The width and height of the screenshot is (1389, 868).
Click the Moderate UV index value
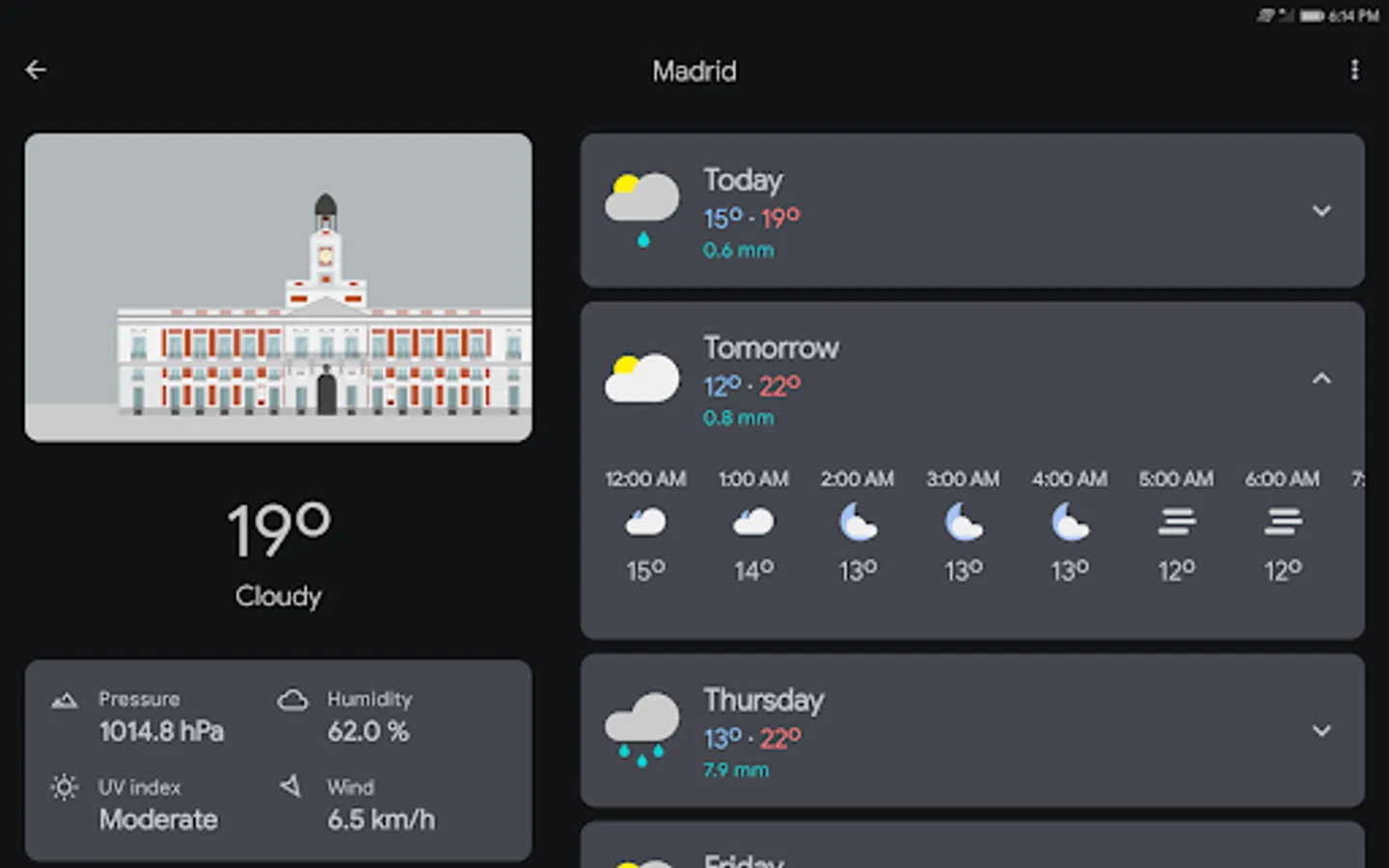tap(158, 820)
